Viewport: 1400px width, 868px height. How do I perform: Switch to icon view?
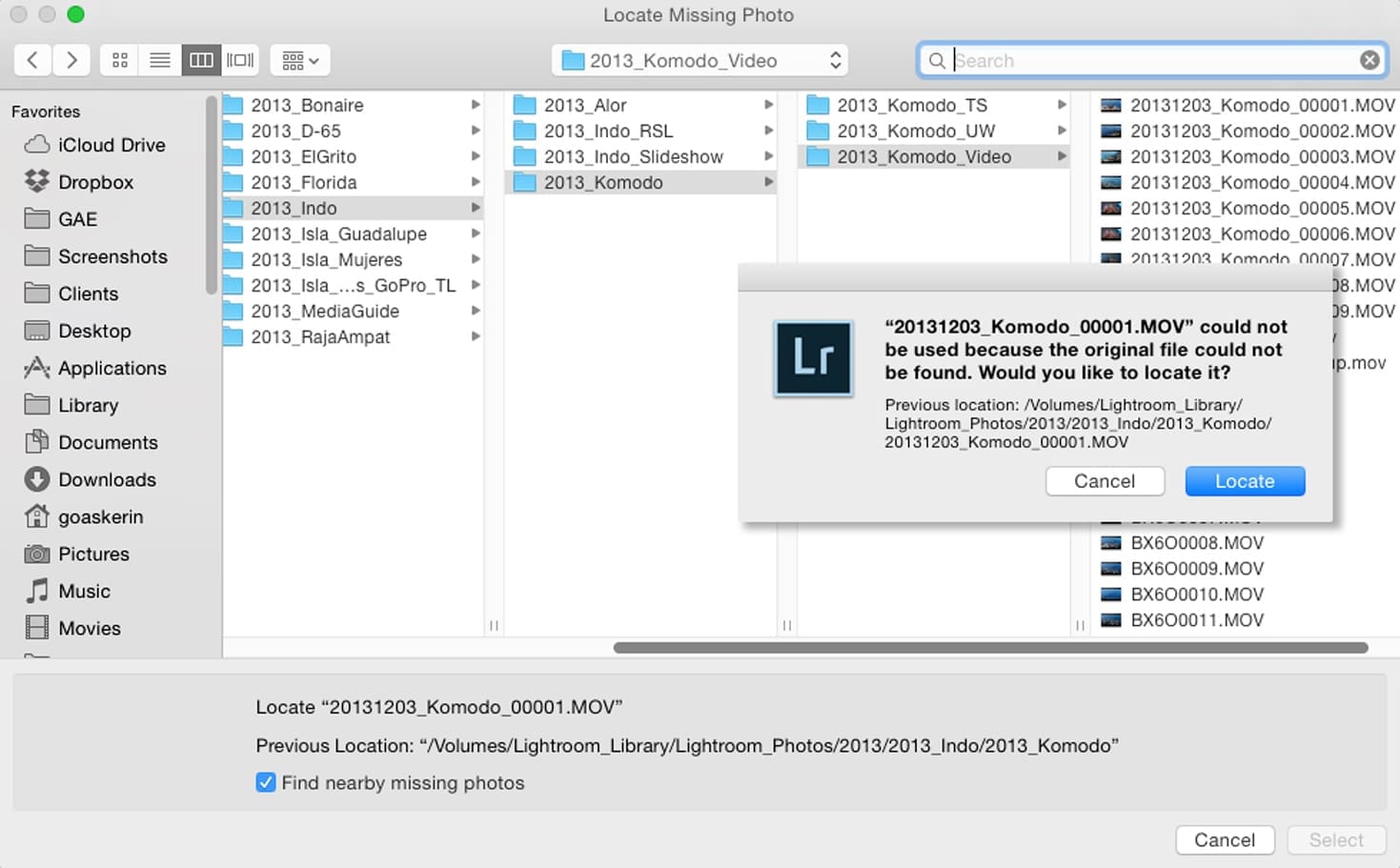(x=120, y=60)
